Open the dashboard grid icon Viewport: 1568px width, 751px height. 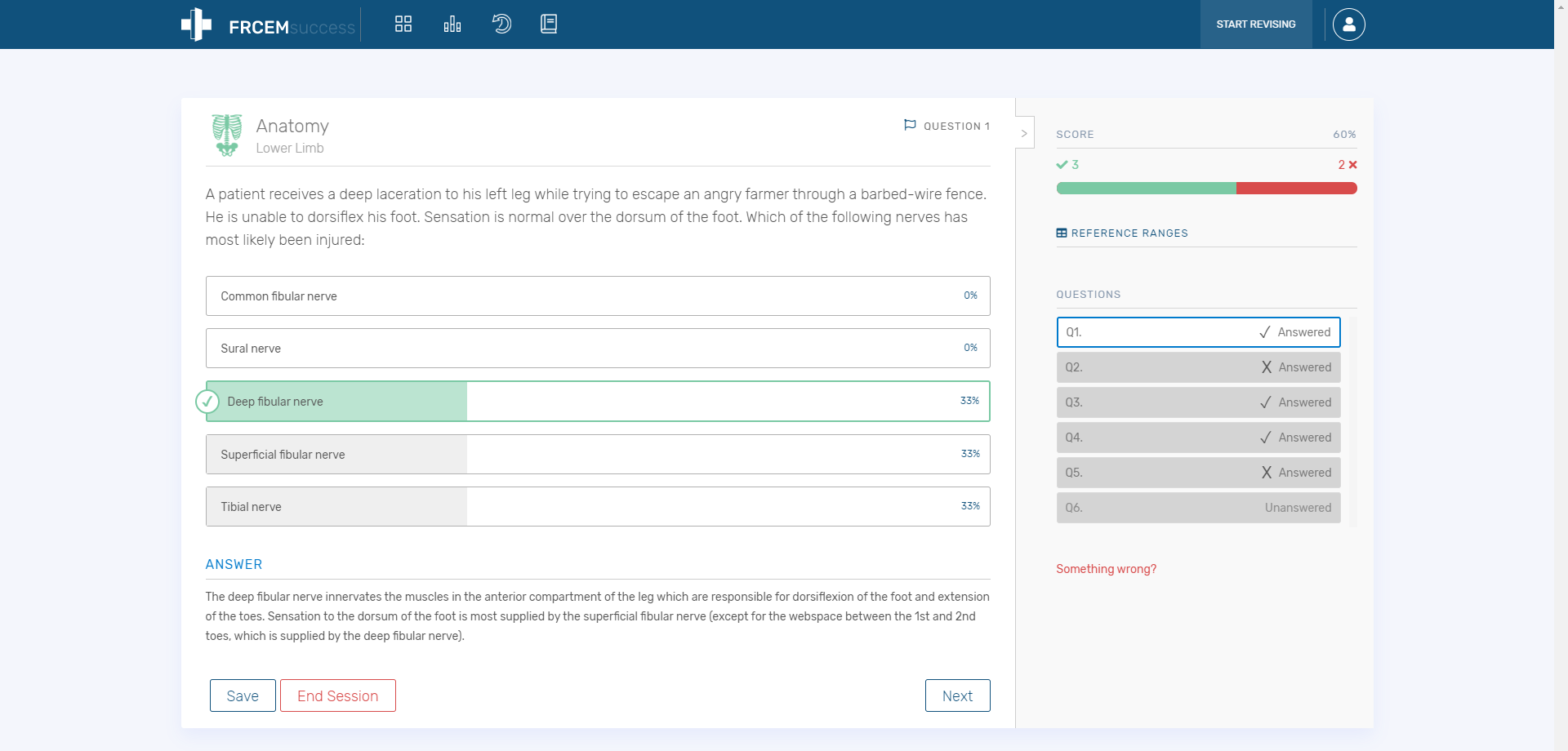(x=403, y=24)
